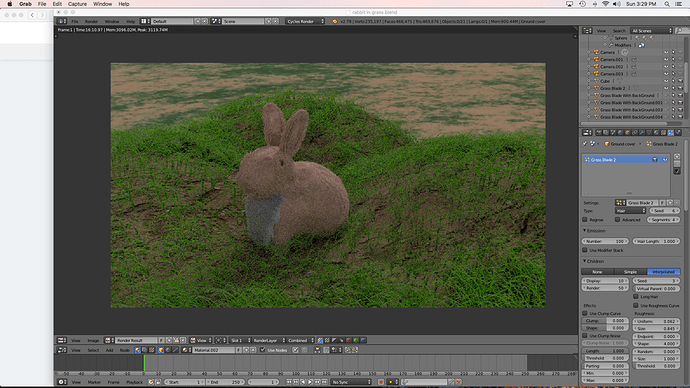
Task: Open Spotlight search in the menu bar
Action: pos(667,4)
